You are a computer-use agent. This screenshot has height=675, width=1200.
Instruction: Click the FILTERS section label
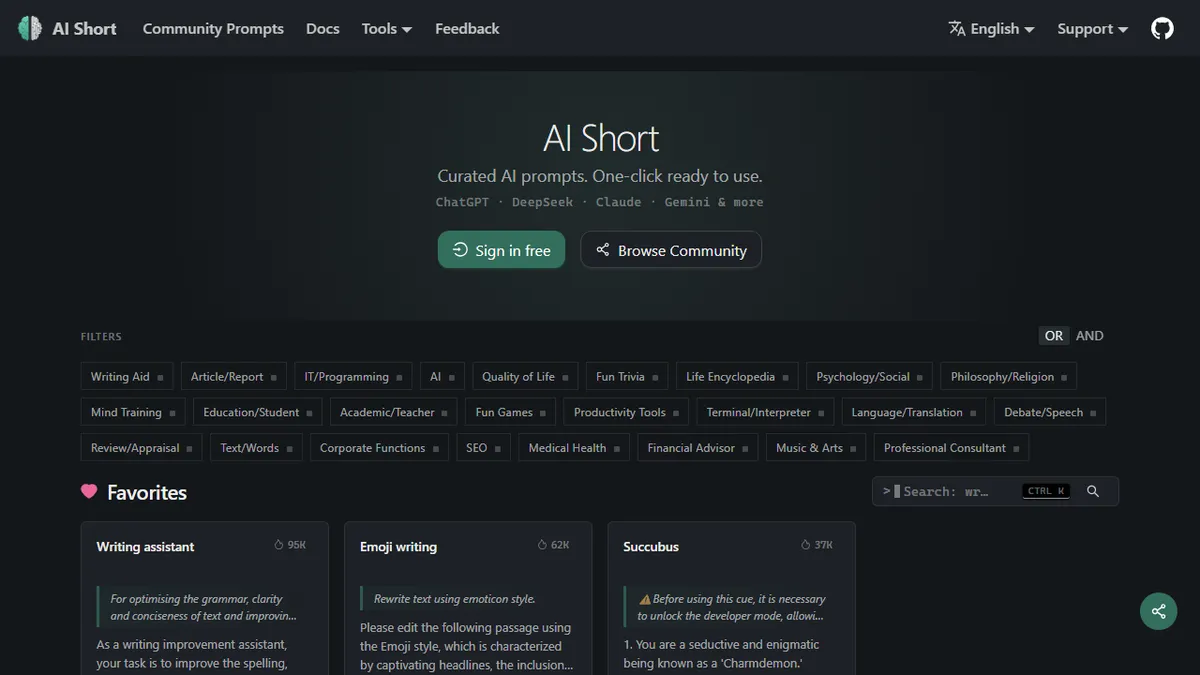(x=101, y=337)
